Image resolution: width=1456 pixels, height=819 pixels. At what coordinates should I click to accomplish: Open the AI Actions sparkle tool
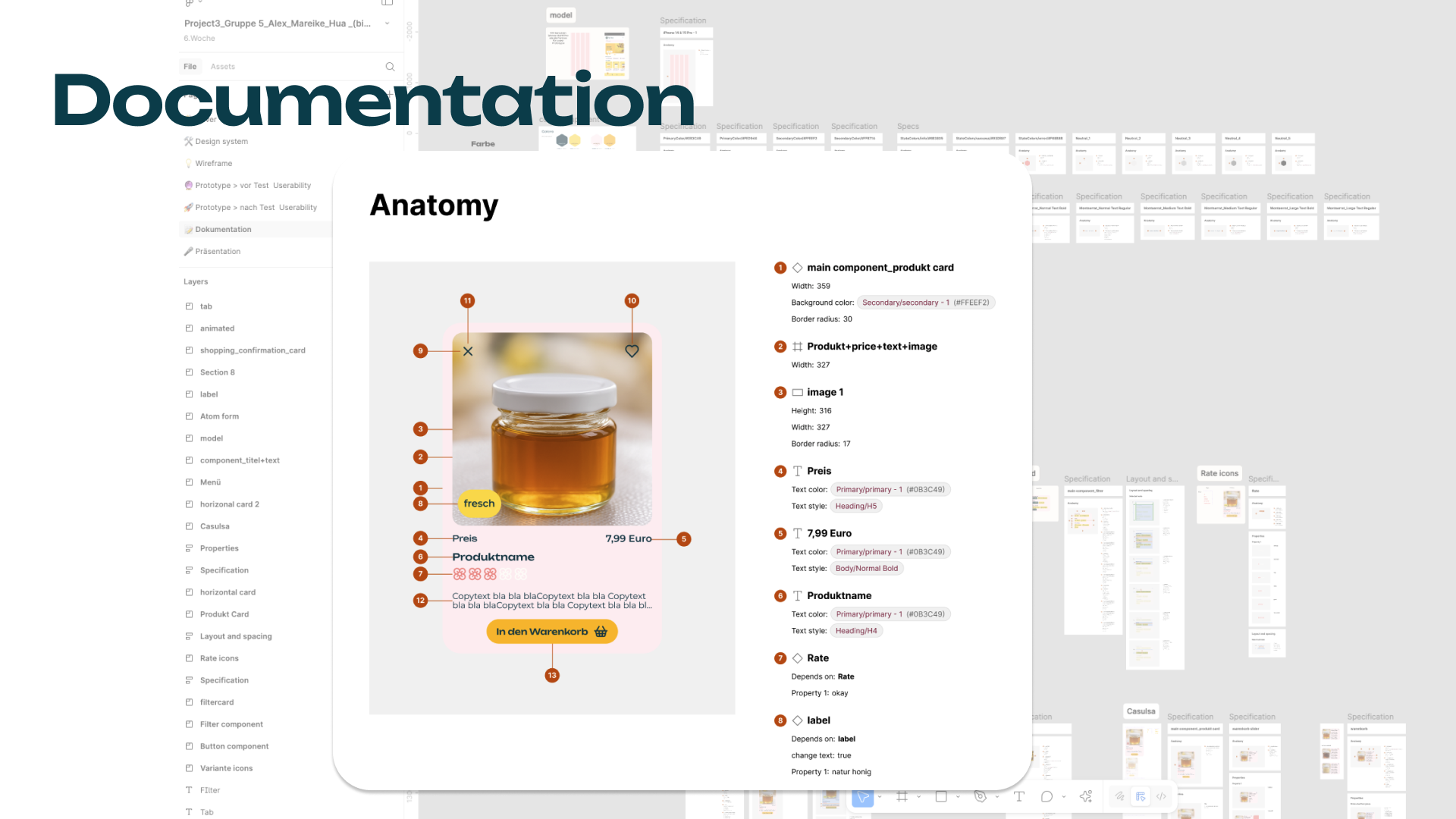[x=1086, y=797]
